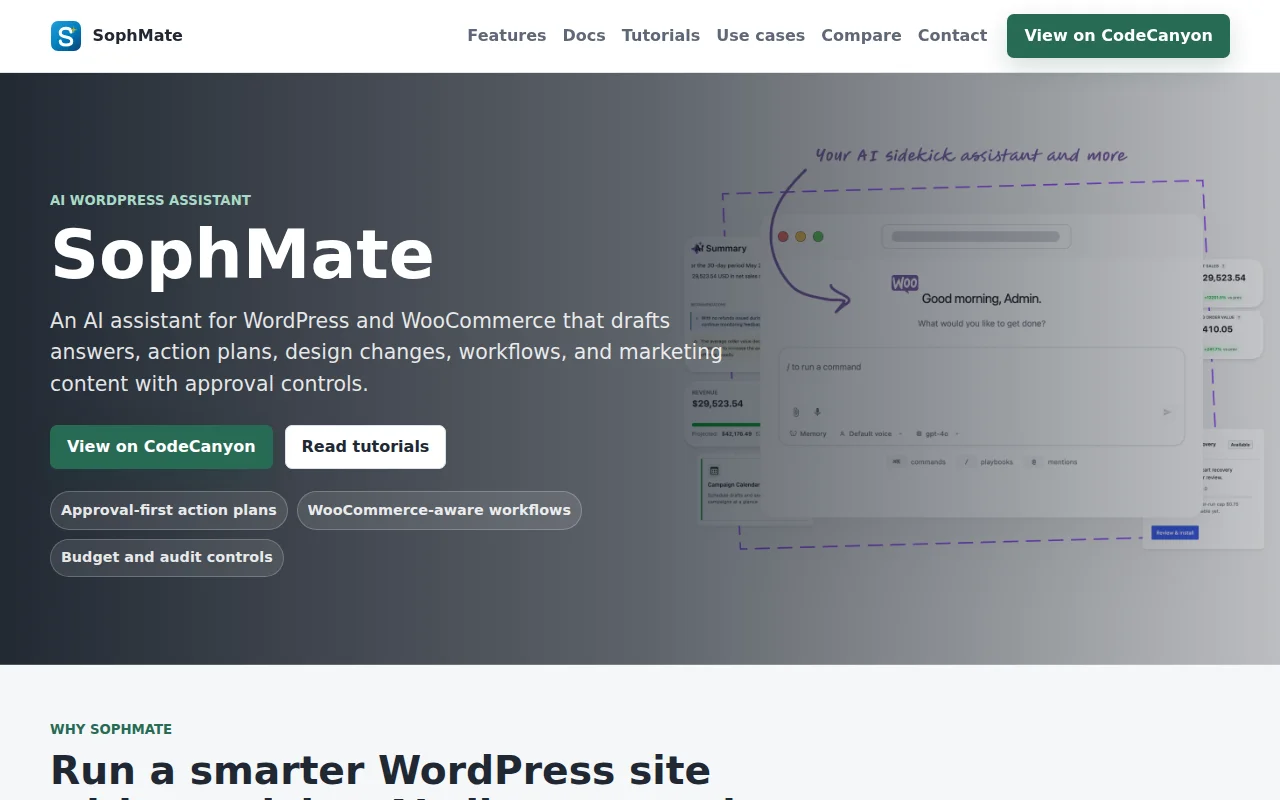Click 'What would you like to get done?'

pyautogui.click(x=982, y=324)
